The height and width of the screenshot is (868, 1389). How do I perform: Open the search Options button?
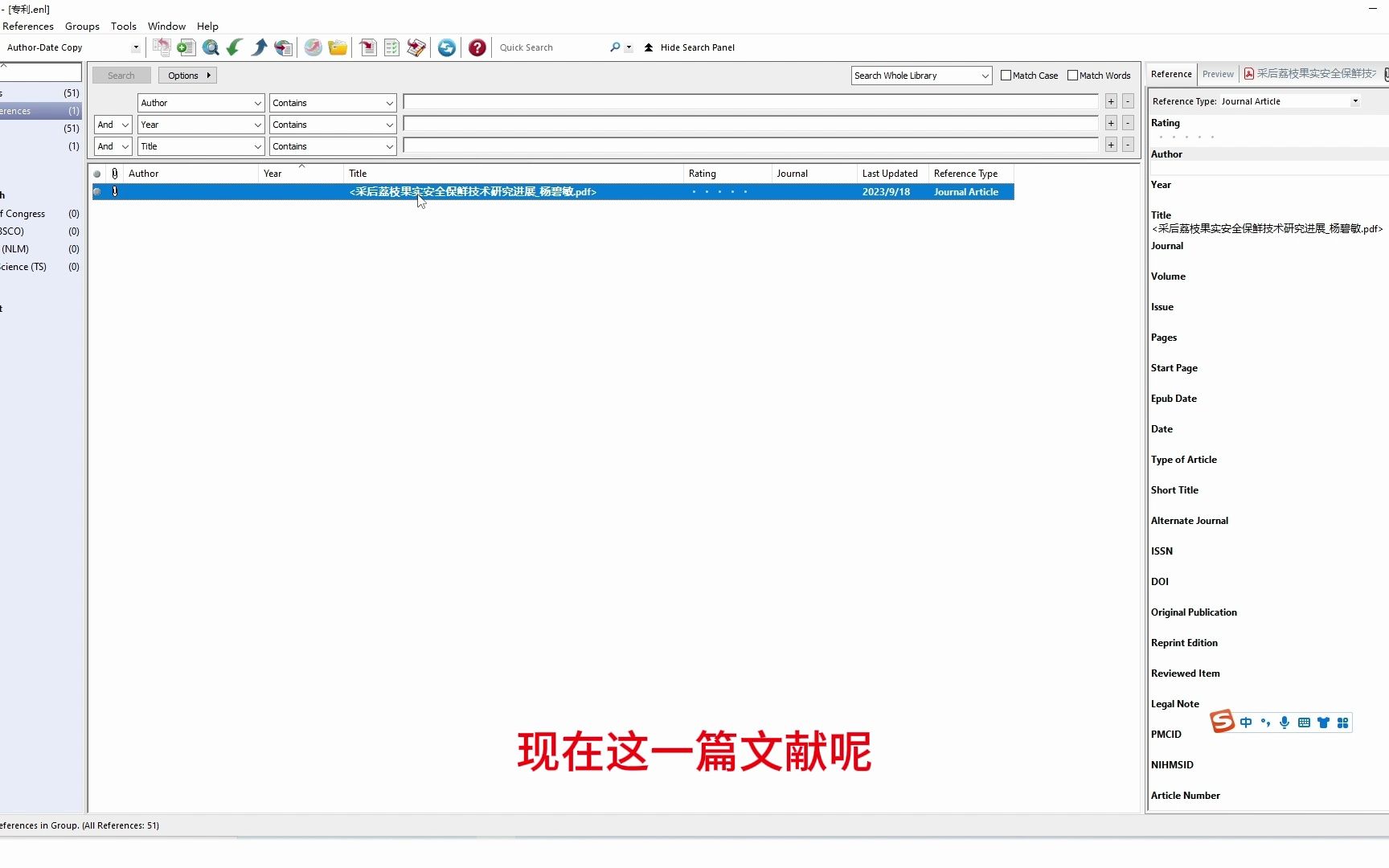tap(186, 75)
